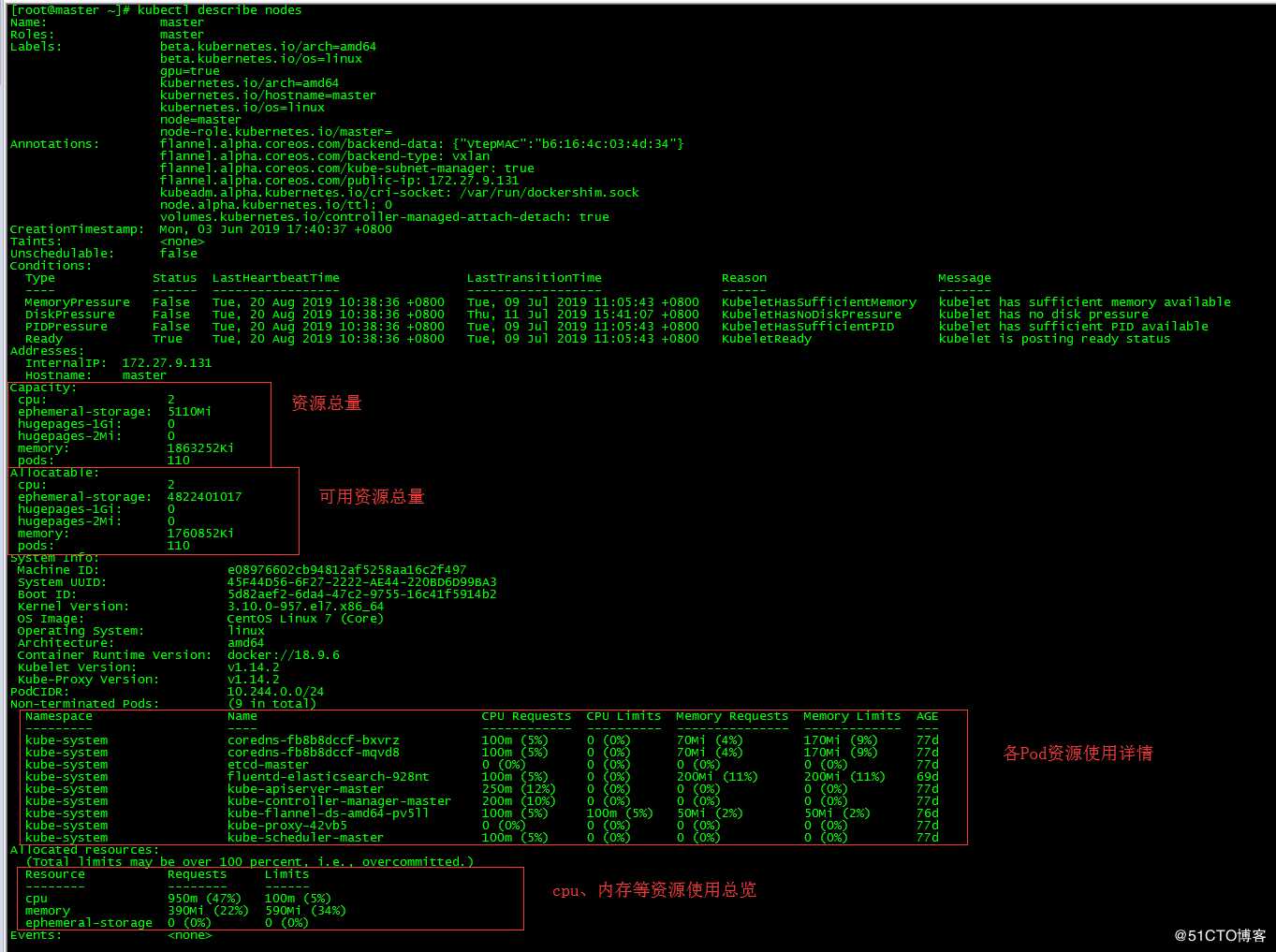Screen dimensions: 1276x952
Task: Select Capacity ephemeral-storage value '5110Mi'
Action: pyautogui.click(x=189, y=412)
